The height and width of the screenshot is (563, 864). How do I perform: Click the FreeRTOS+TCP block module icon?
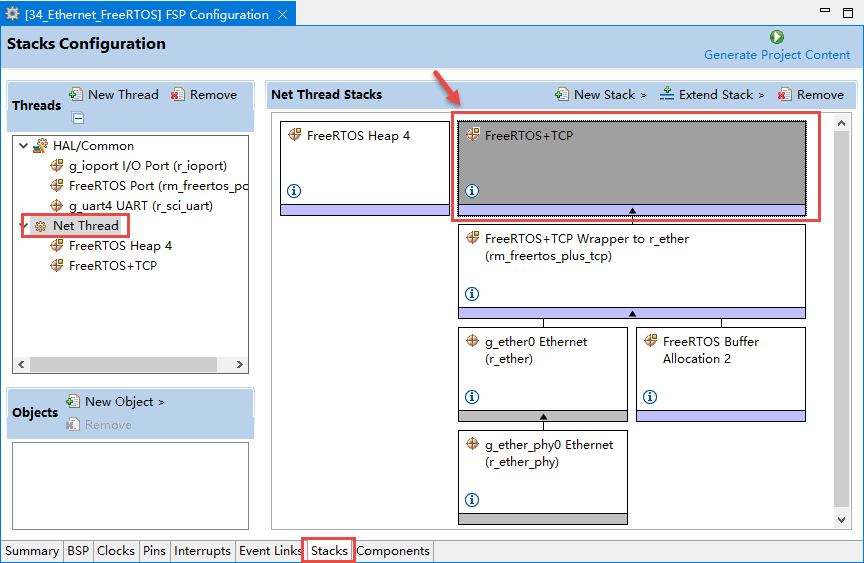[473, 134]
